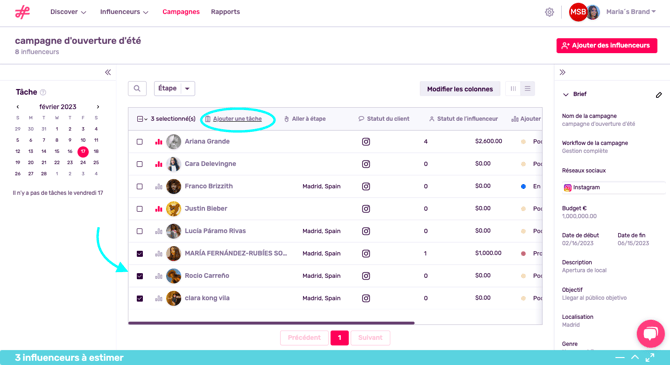Viewport: 670px width, 365px height.
Task: Open Ariana Grande statistics bar icon
Action: pyautogui.click(x=159, y=141)
